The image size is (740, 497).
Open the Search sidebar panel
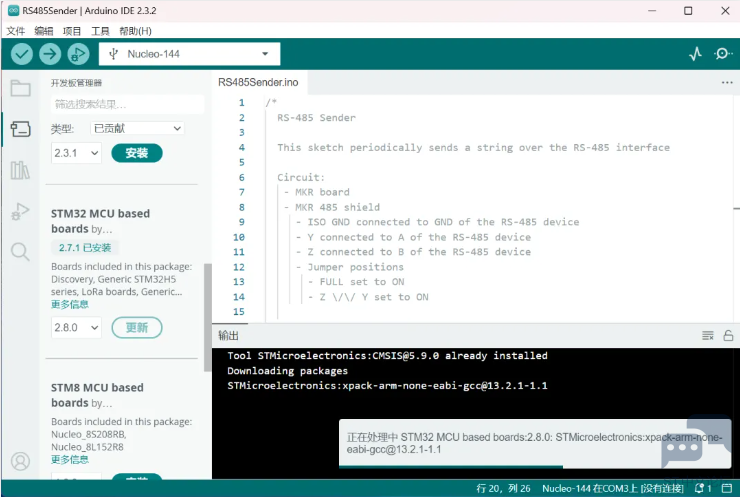click(x=20, y=252)
